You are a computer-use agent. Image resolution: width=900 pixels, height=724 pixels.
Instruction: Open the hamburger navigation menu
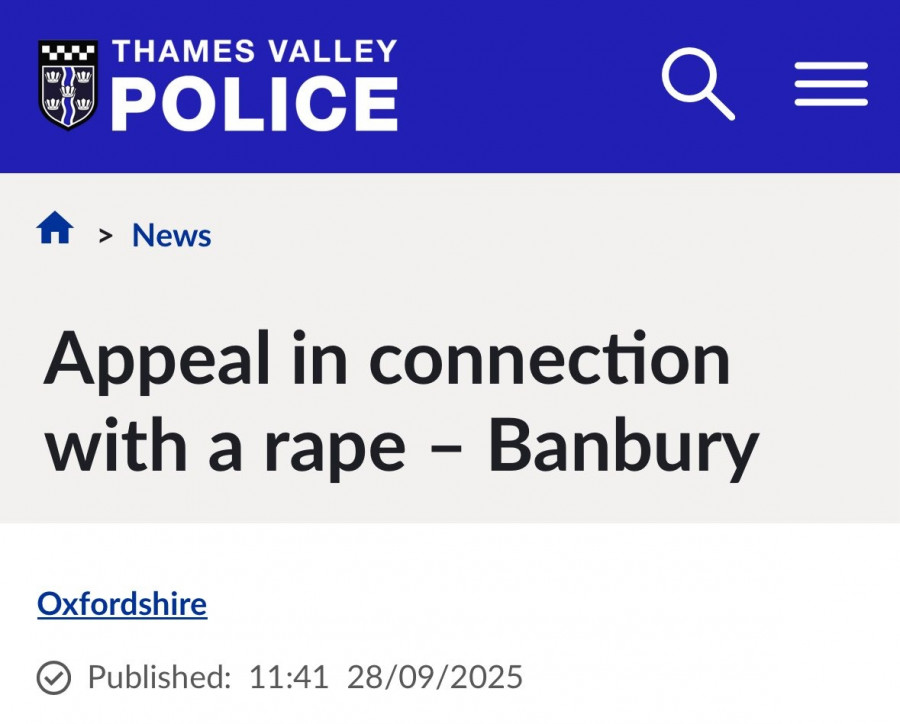(831, 84)
